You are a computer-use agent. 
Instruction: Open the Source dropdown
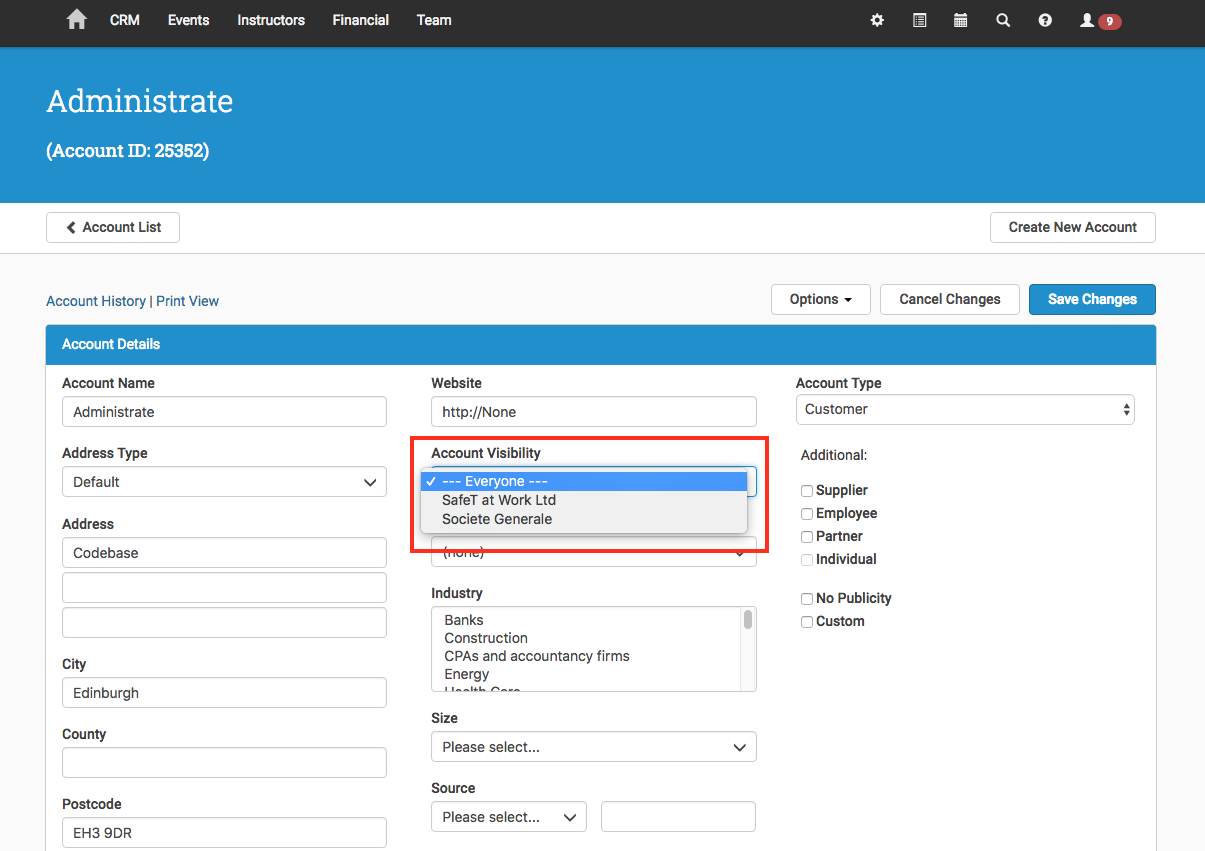(x=509, y=817)
